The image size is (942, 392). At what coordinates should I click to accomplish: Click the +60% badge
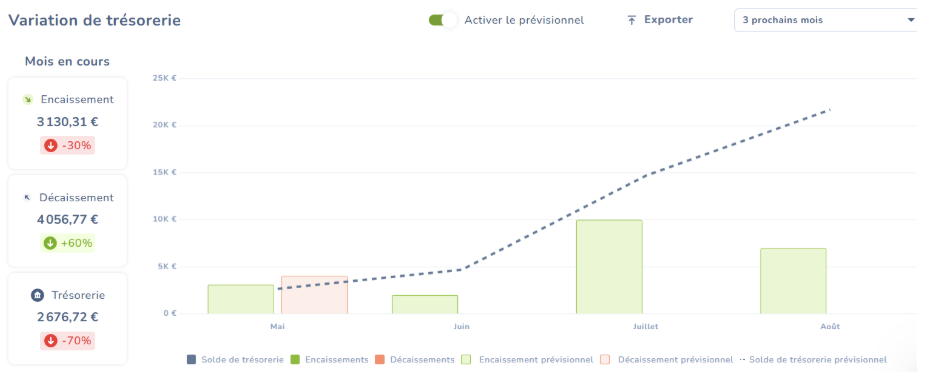[x=67, y=243]
